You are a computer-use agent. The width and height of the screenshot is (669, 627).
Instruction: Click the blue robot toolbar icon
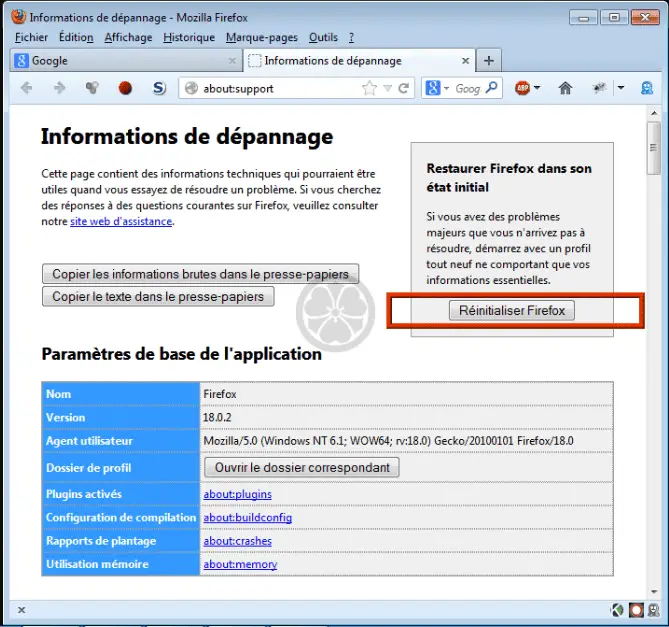(647, 88)
